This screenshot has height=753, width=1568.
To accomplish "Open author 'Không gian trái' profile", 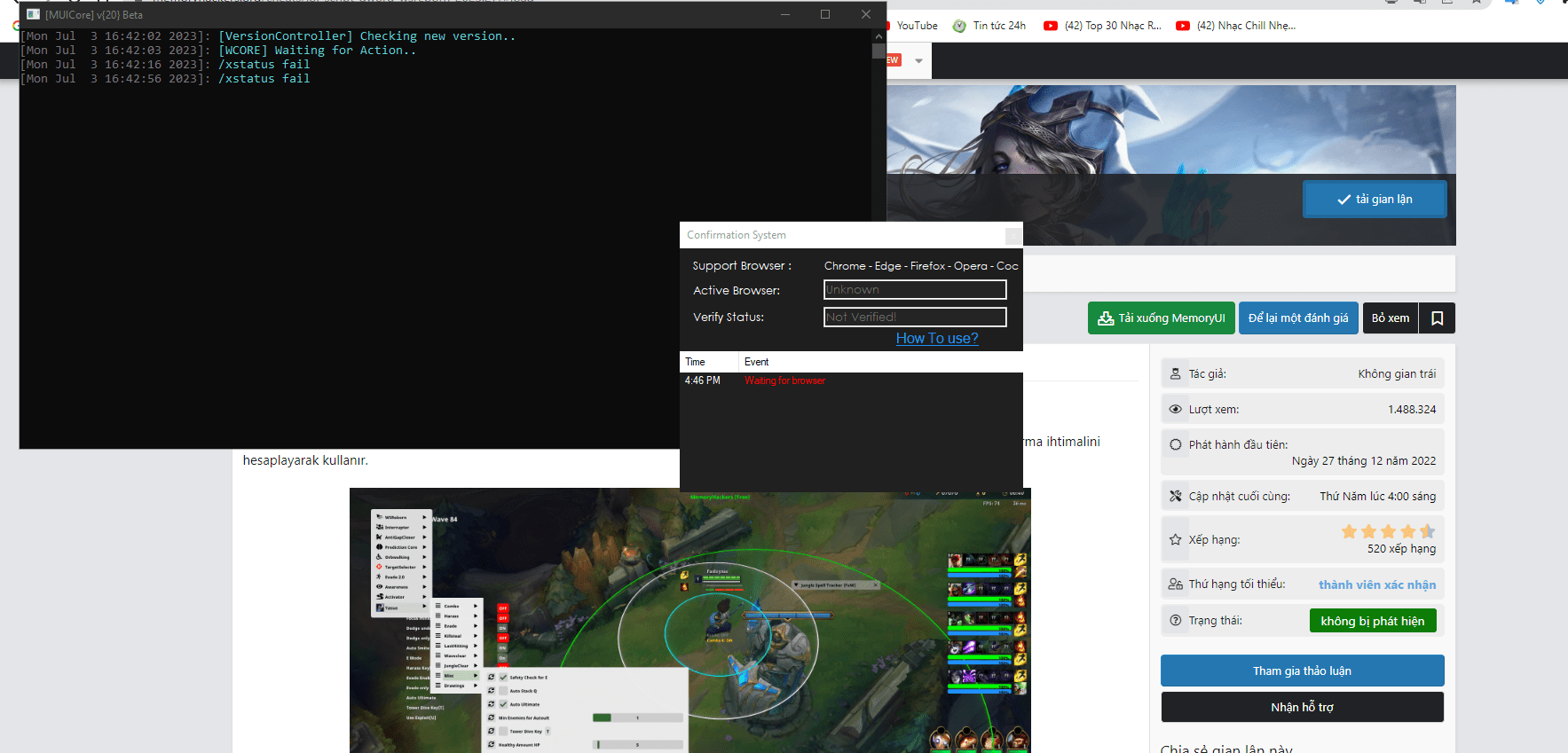I will tap(1397, 374).
